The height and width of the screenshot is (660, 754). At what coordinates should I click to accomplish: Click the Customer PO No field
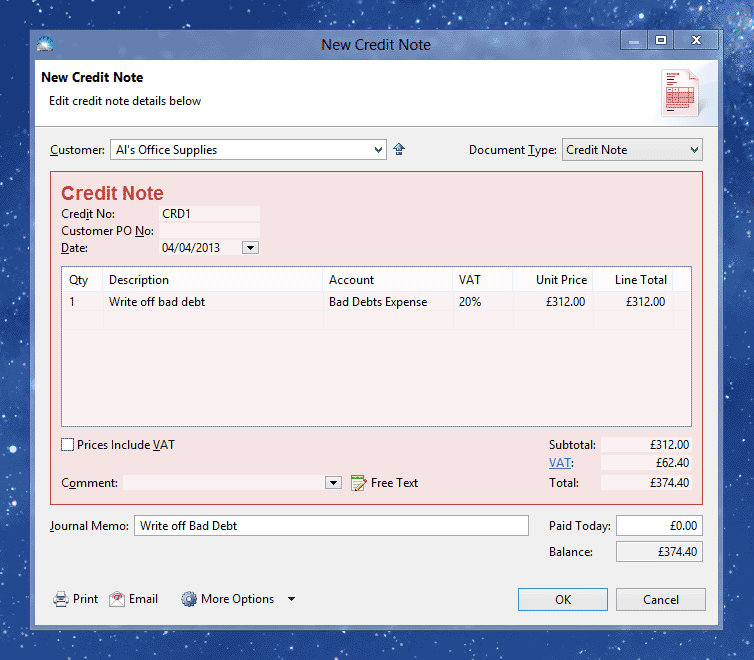pyautogui.click(x=209, y=231)
